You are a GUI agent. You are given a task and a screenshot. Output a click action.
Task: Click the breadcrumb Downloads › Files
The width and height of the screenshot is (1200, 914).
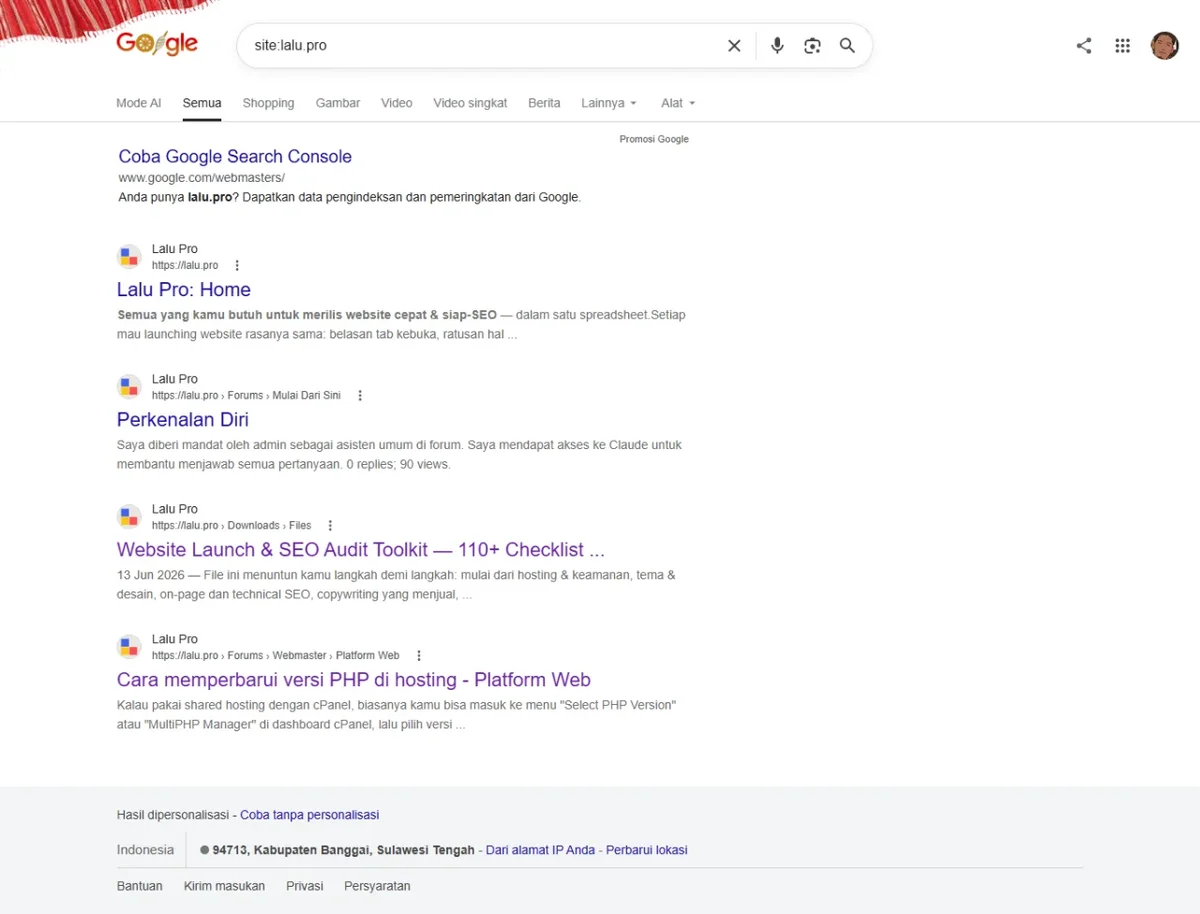coord(269,526)
